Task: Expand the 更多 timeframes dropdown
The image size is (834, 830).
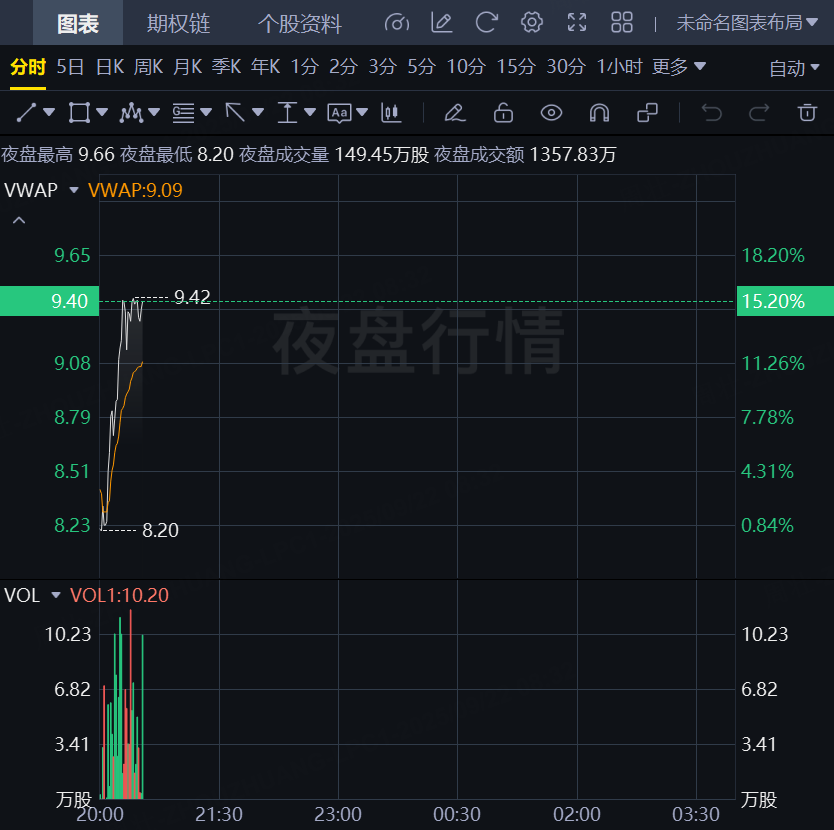Action: point(679,67)
